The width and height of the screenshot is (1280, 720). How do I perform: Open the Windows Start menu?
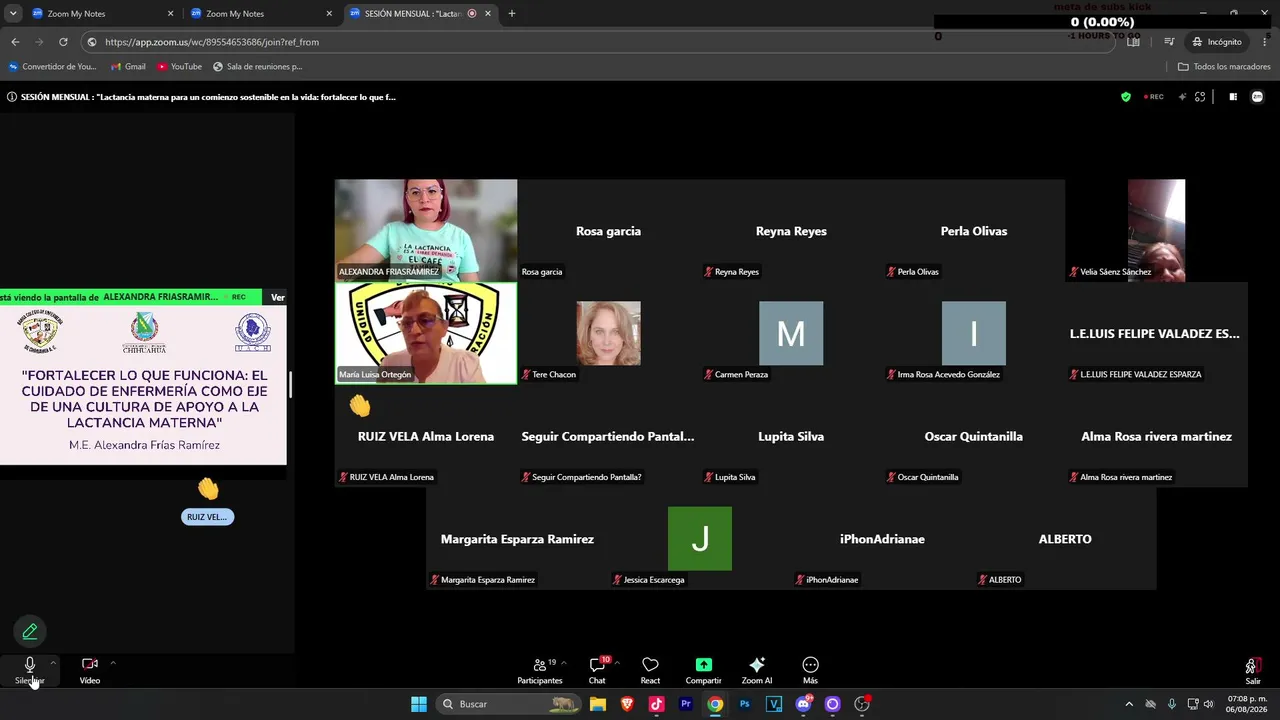[419, 704]
